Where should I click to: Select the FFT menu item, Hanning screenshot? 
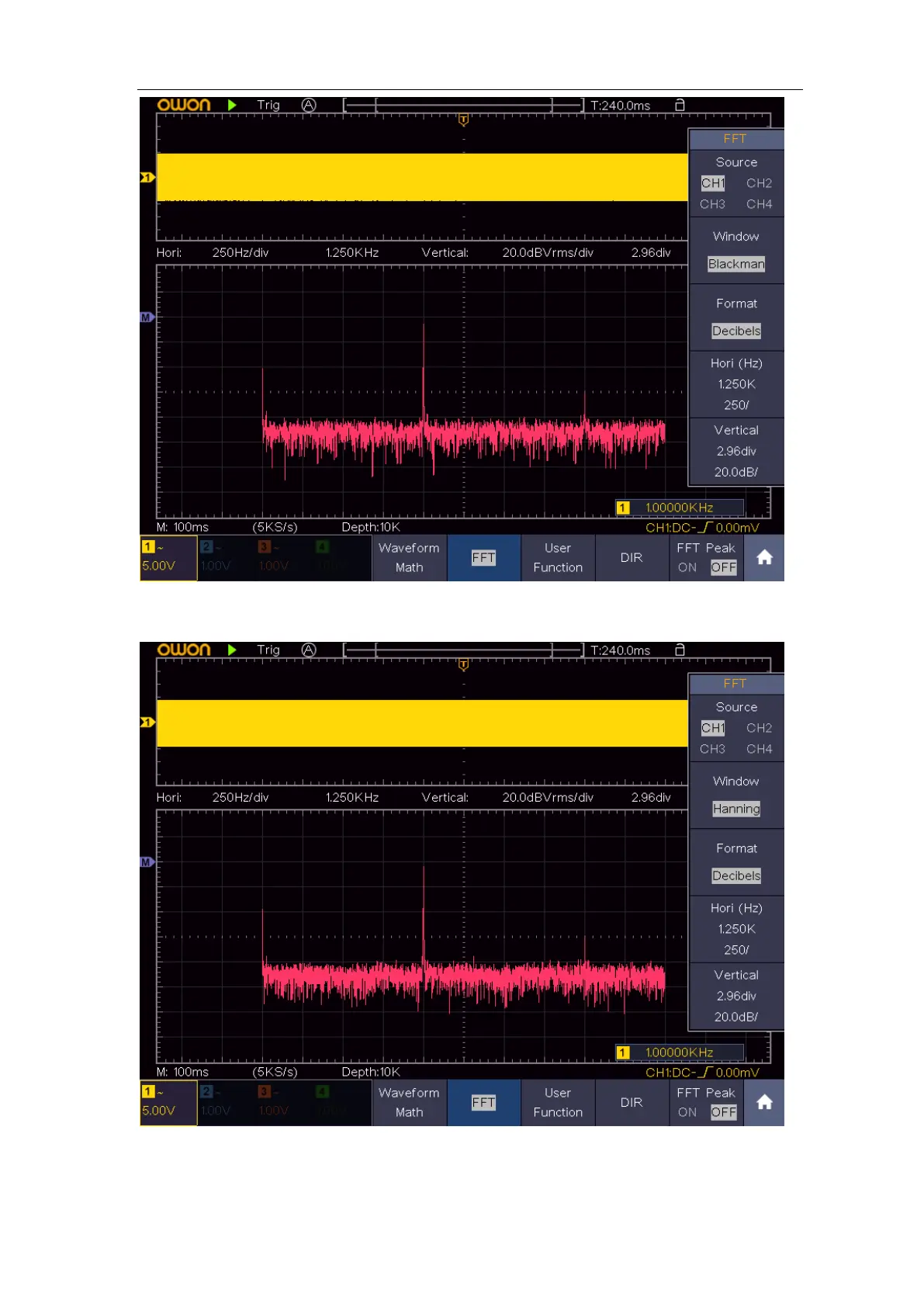(483, 1102)
